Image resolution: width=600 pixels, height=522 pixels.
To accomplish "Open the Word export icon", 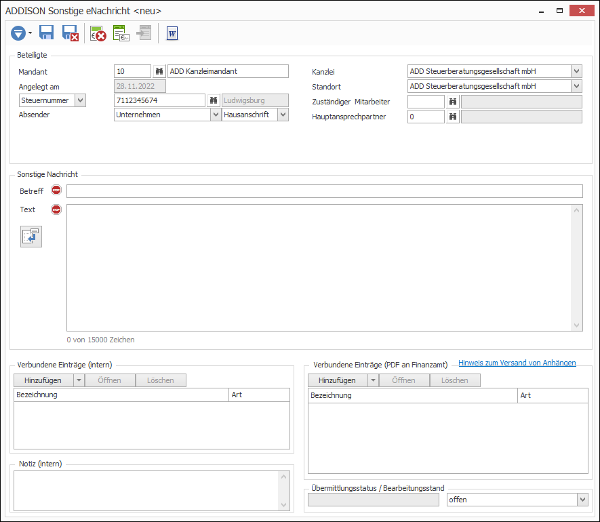I will (x=172, y=33).
